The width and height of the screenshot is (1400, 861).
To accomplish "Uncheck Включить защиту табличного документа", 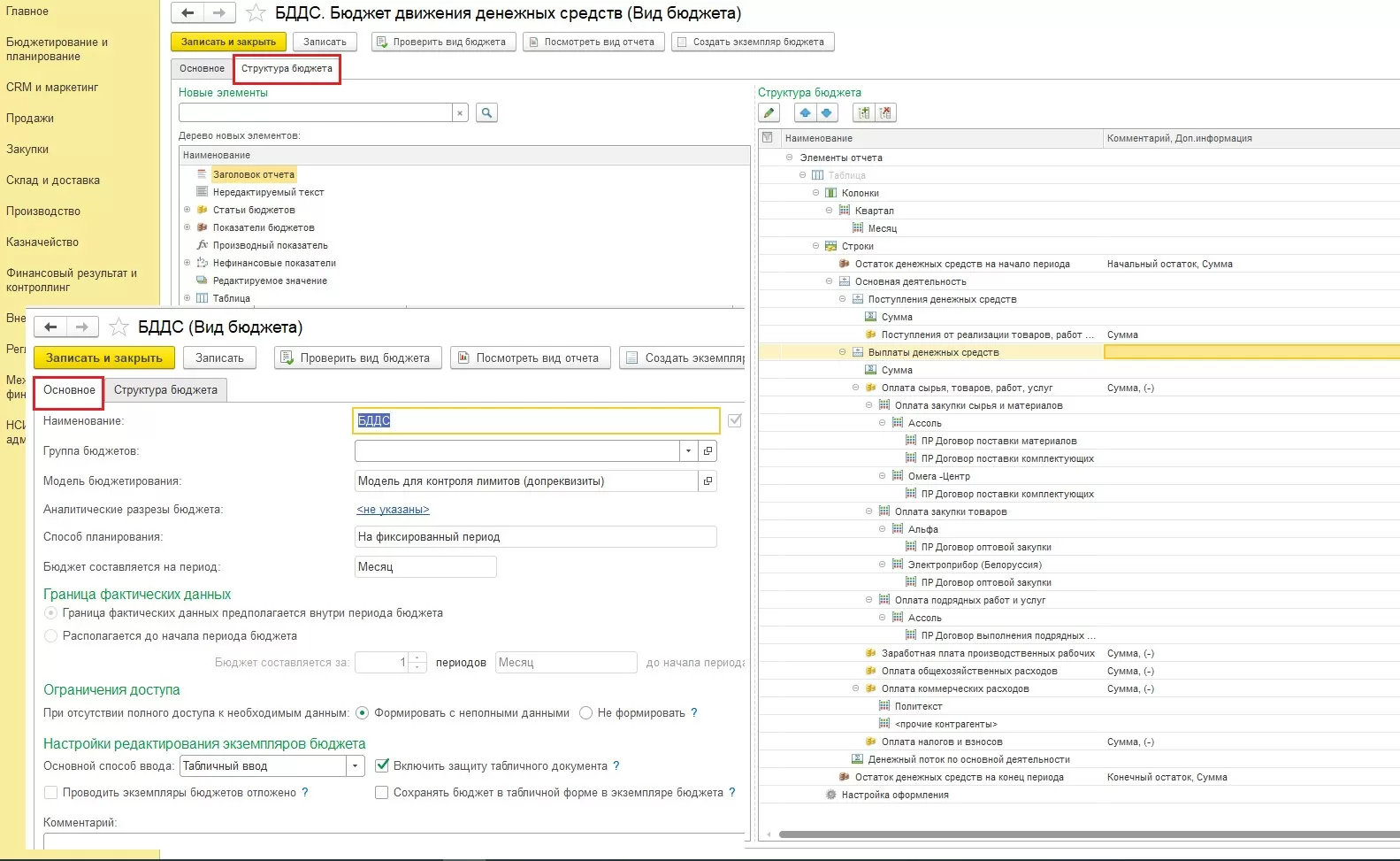I will click(382, 766).
